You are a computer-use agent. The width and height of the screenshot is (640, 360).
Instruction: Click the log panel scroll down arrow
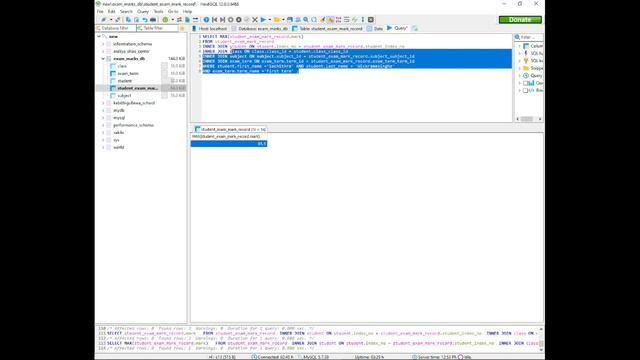(541, 349)
